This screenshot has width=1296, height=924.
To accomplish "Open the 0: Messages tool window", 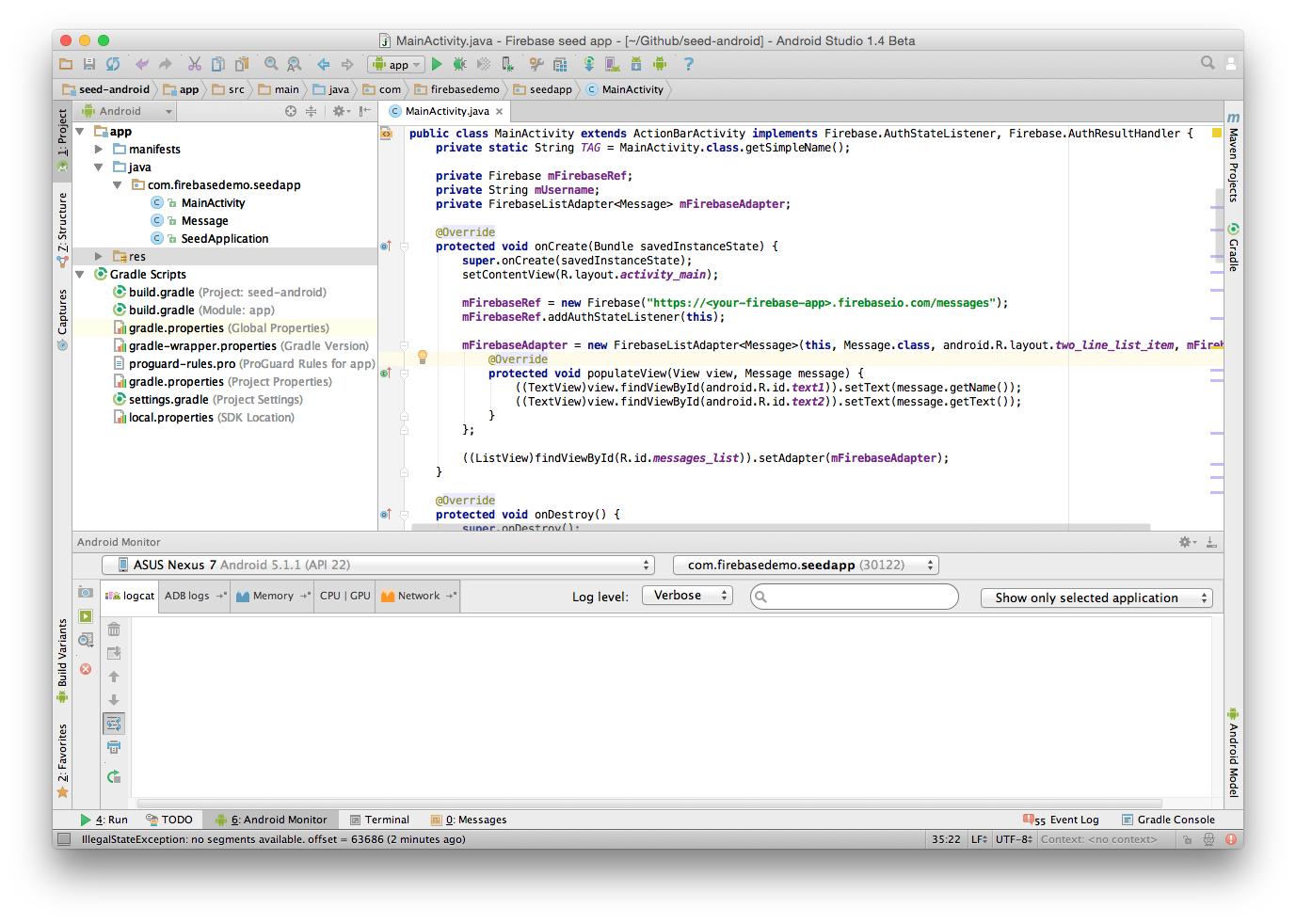I will point(469,820).
